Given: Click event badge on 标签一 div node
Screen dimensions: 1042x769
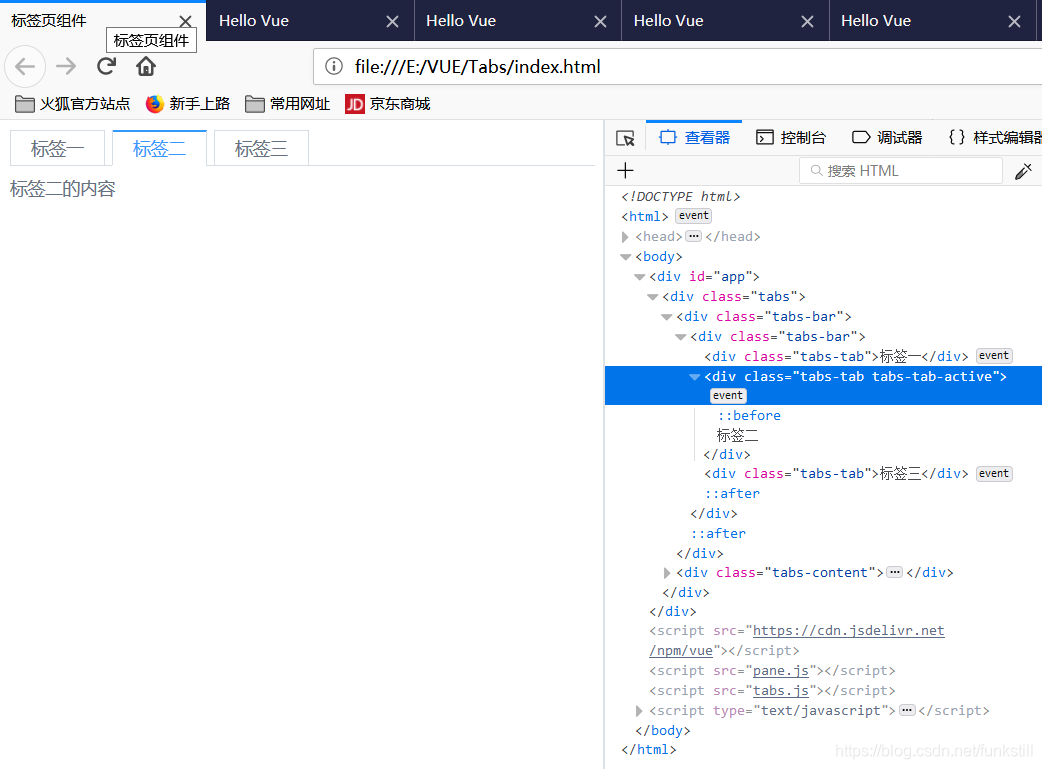Looking at the screenshot, I should click(993, 356).
